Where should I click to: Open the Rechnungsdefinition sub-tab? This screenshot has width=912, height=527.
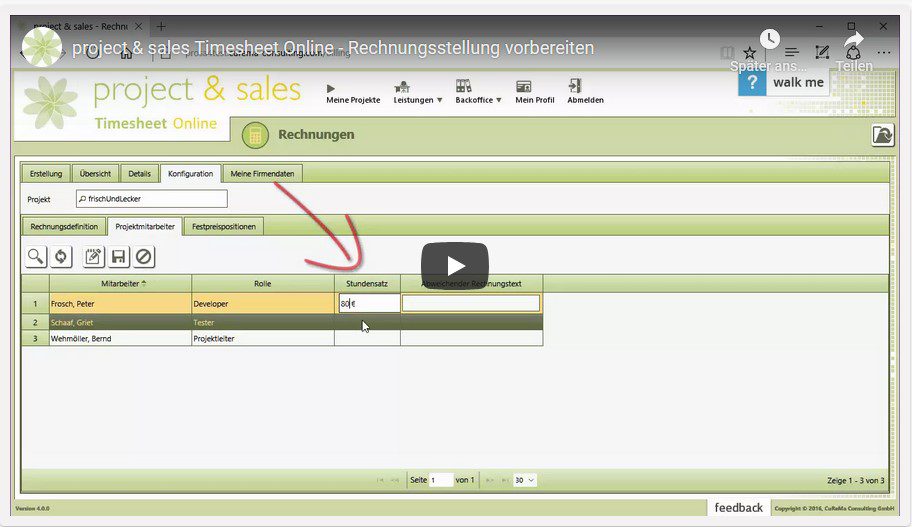(x=64, y=226)
